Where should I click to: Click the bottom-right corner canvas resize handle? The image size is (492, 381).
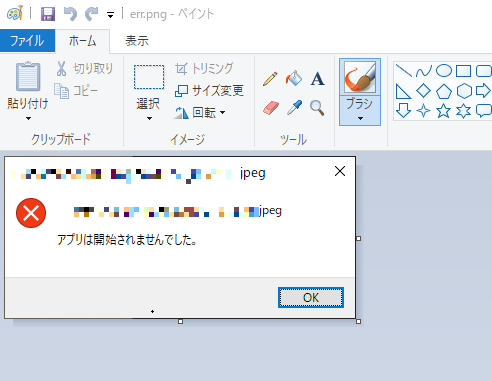(359, 321)
